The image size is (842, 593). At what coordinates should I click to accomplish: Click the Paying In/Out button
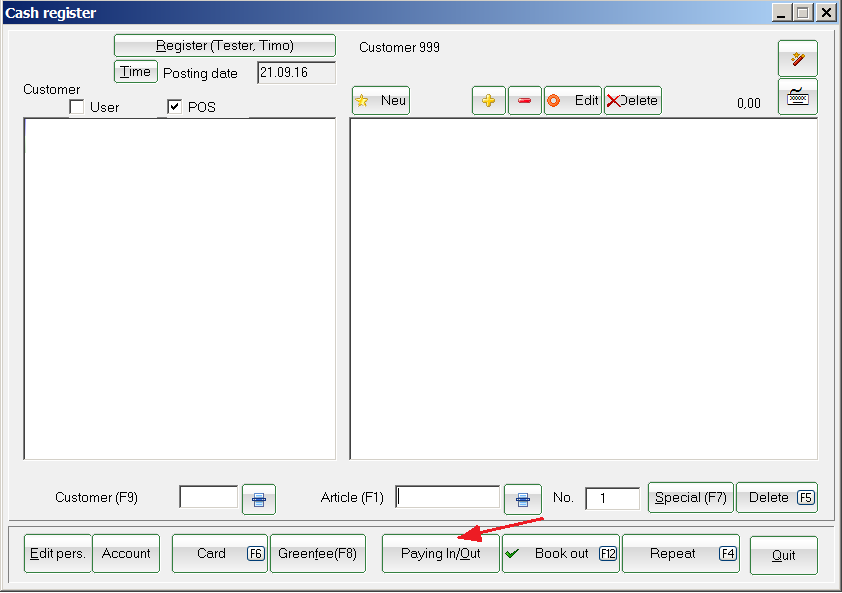click(441, 553)
